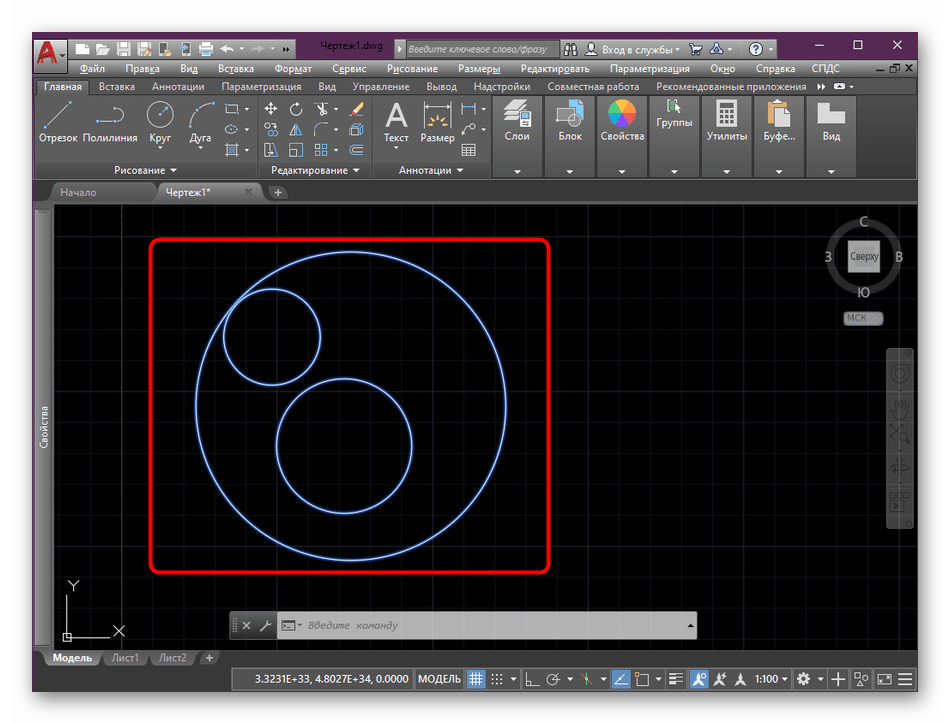The width and height of the screenshot is (950, 724).
Task: Select the Move tool icon
Action: coord(271,109)
